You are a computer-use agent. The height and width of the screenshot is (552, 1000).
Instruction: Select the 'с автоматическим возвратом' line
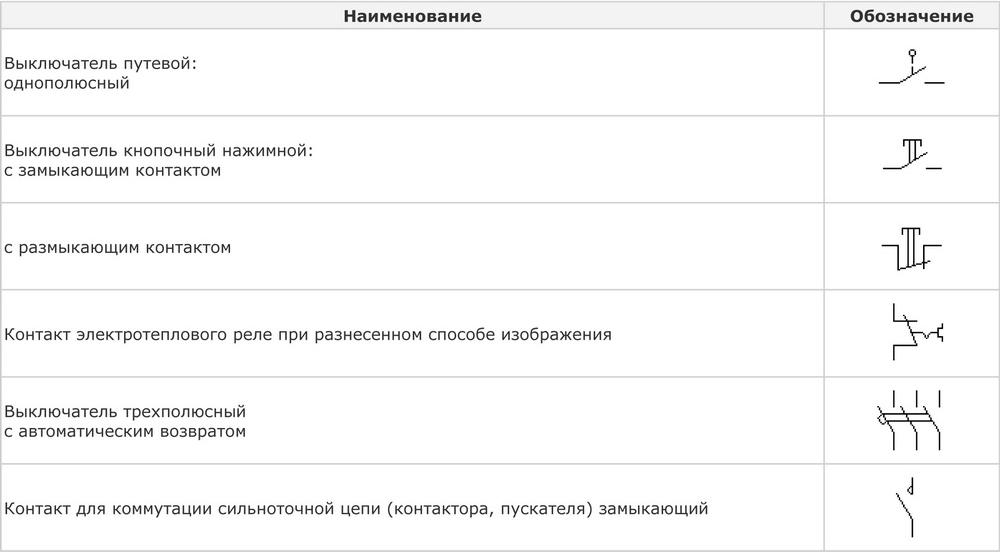tap(125, 432)
